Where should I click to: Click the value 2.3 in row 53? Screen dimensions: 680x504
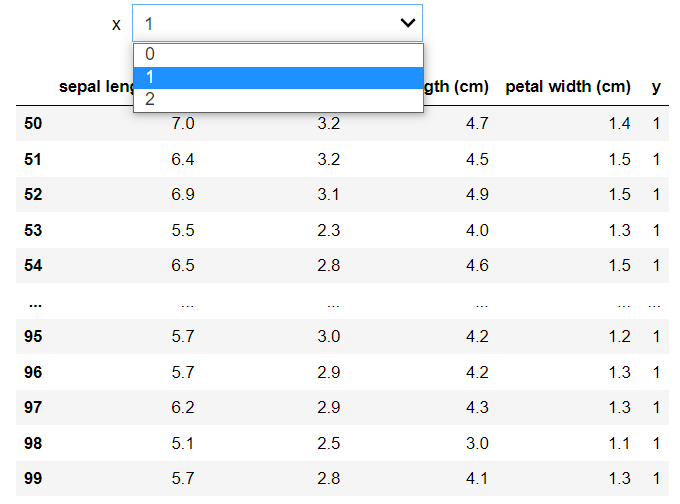tap(328, 230)
